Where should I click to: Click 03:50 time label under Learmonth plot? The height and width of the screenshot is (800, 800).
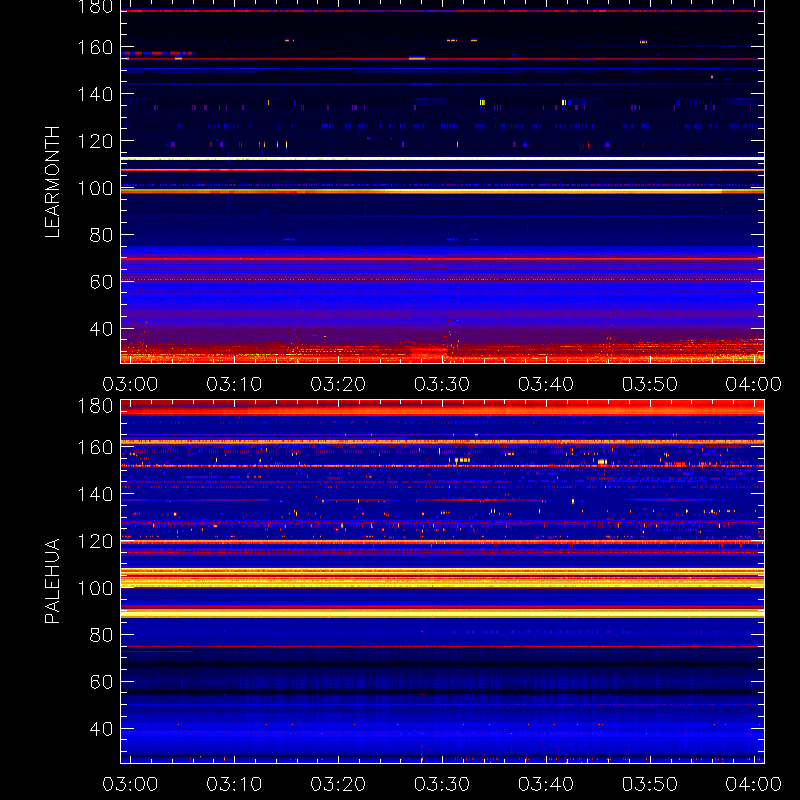pyautogui.click(x=649, y=384)
